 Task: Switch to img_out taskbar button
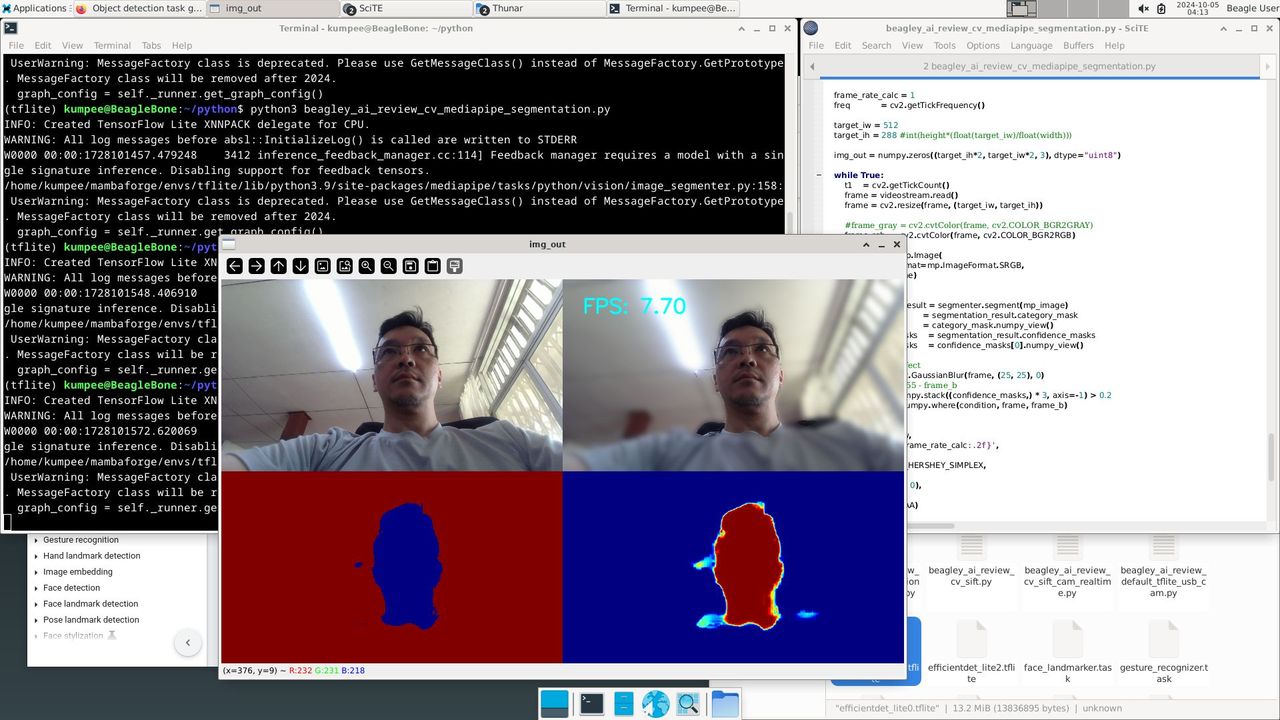[x=271, y=8]
